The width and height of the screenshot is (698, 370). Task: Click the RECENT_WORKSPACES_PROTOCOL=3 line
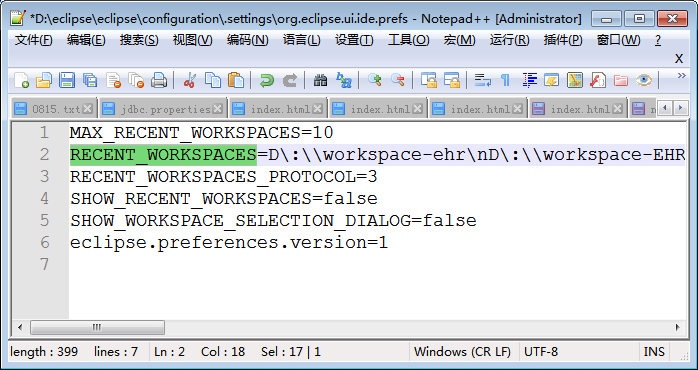[223, 177]
